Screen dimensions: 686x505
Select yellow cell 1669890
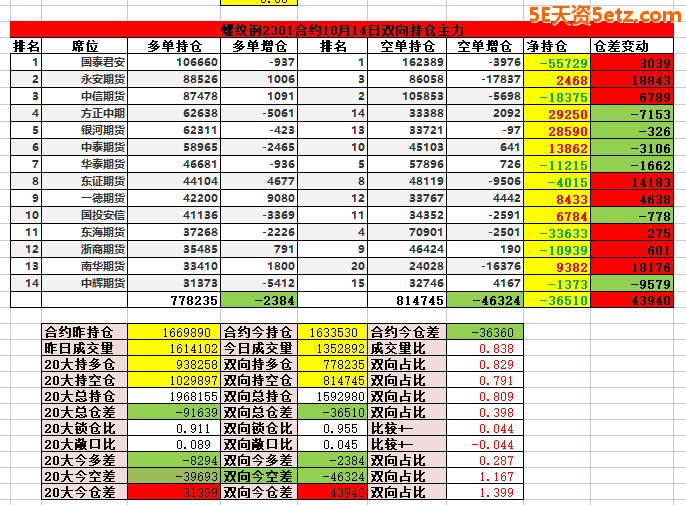174,332
